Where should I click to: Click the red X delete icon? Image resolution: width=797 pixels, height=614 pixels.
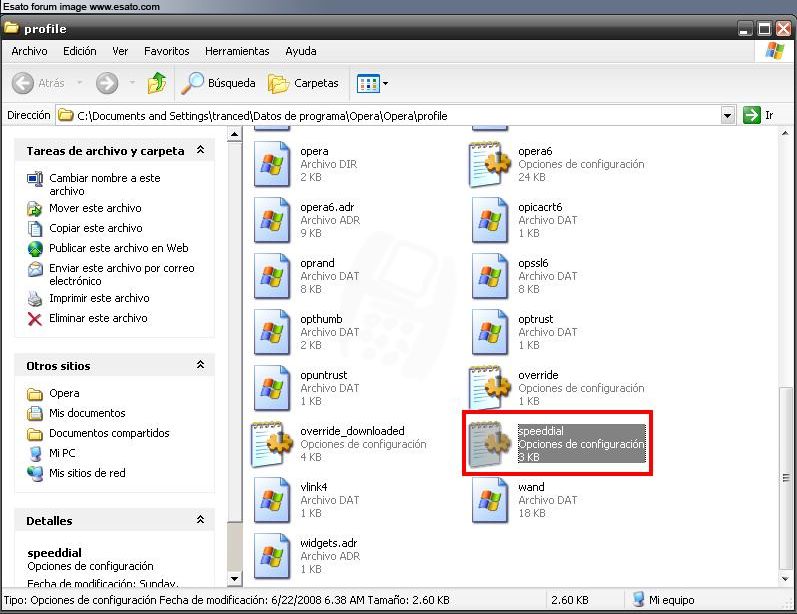pos(35,319)
